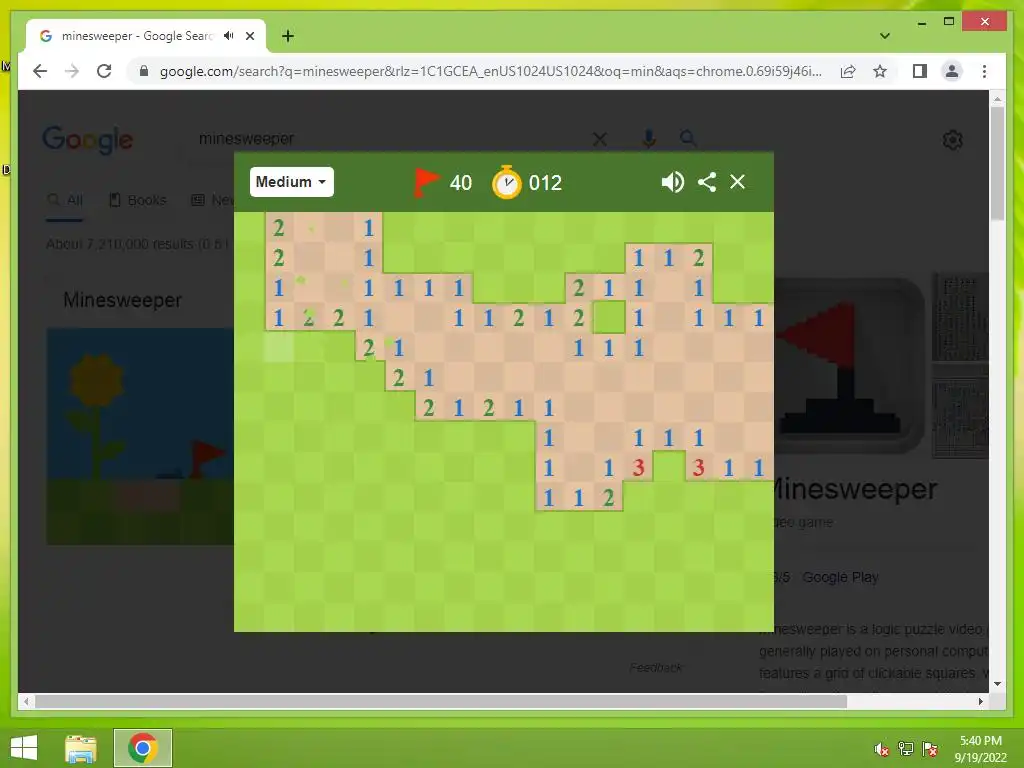Viewport: 1024px width, 768px height.
Task: Mute the tab audio speaker icon
Action: click(229, 35)
